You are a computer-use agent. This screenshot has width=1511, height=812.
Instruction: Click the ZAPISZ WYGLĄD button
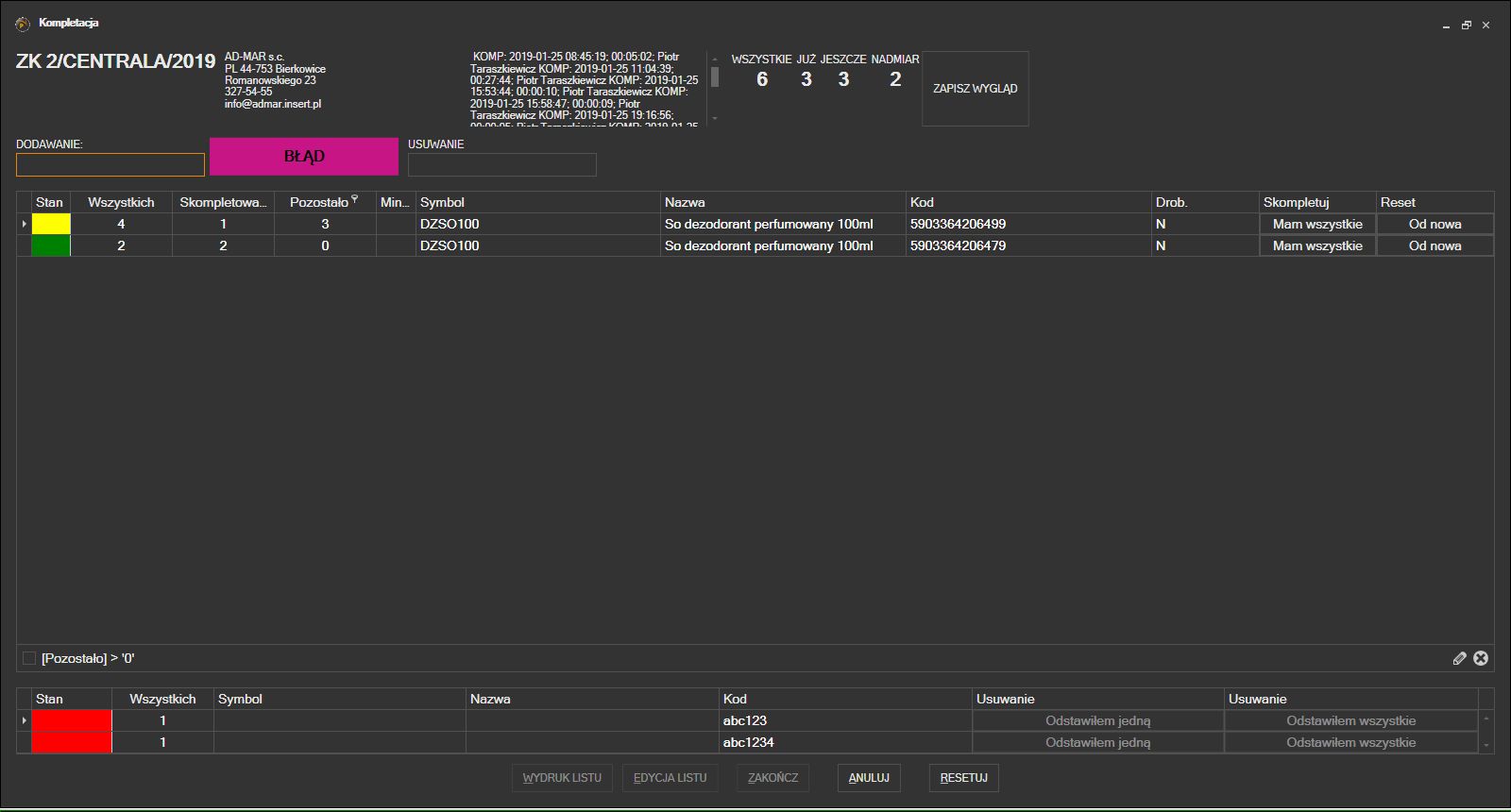click(976, 89)
